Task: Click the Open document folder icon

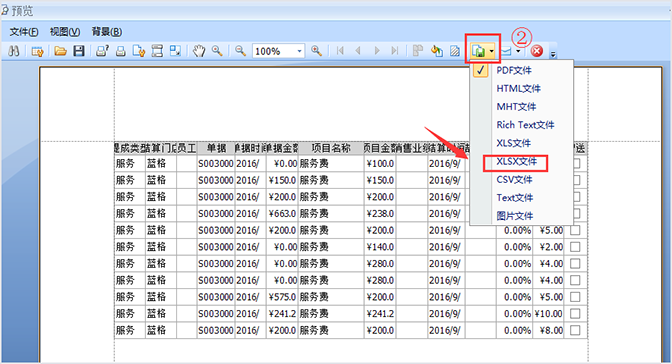Action: (60, 51)
